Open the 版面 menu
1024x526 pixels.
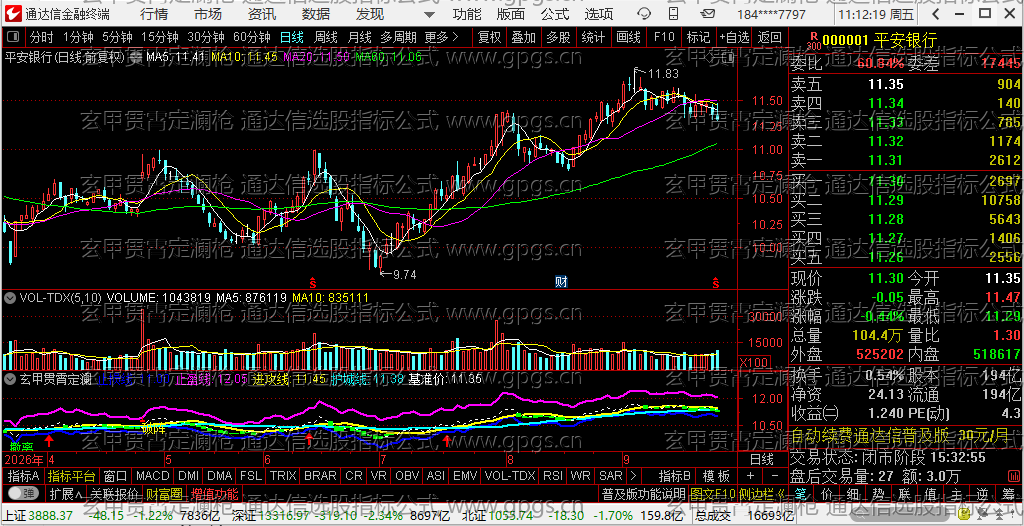tap(511, 14)
